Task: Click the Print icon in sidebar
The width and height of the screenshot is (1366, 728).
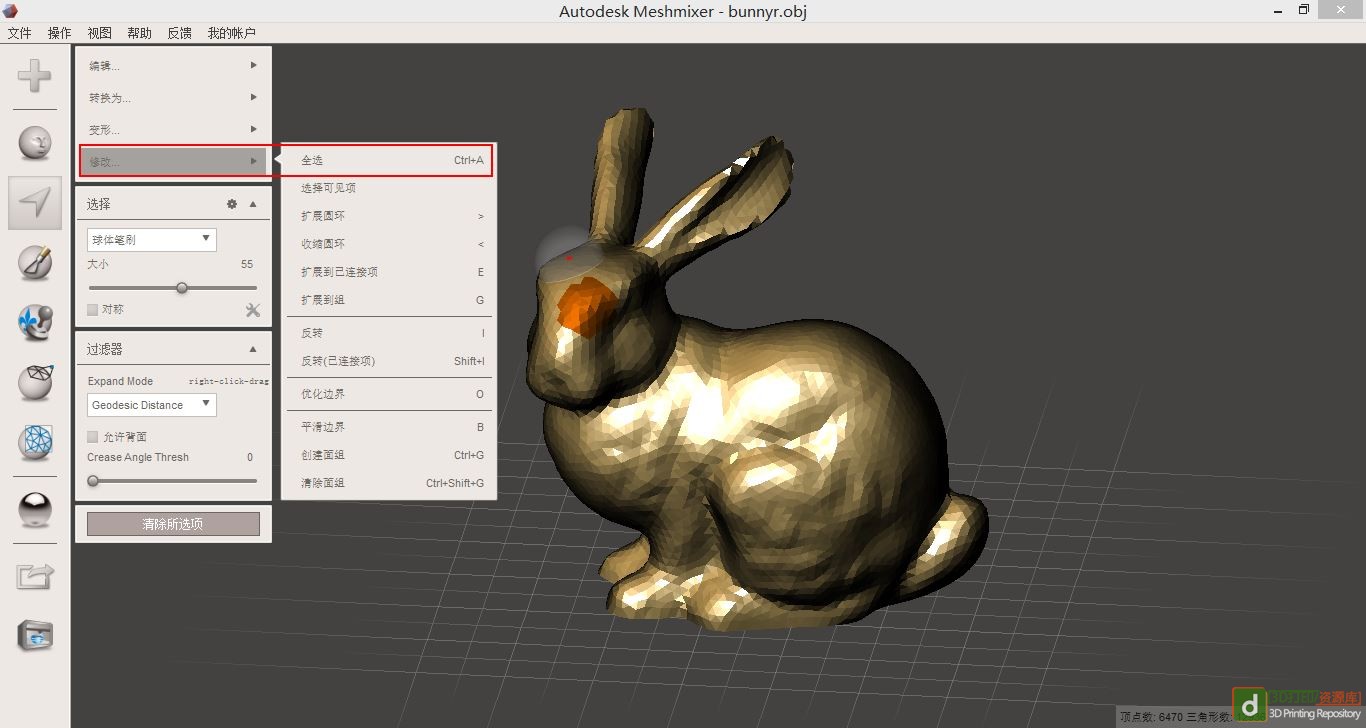Action: [x=35, y=635]
